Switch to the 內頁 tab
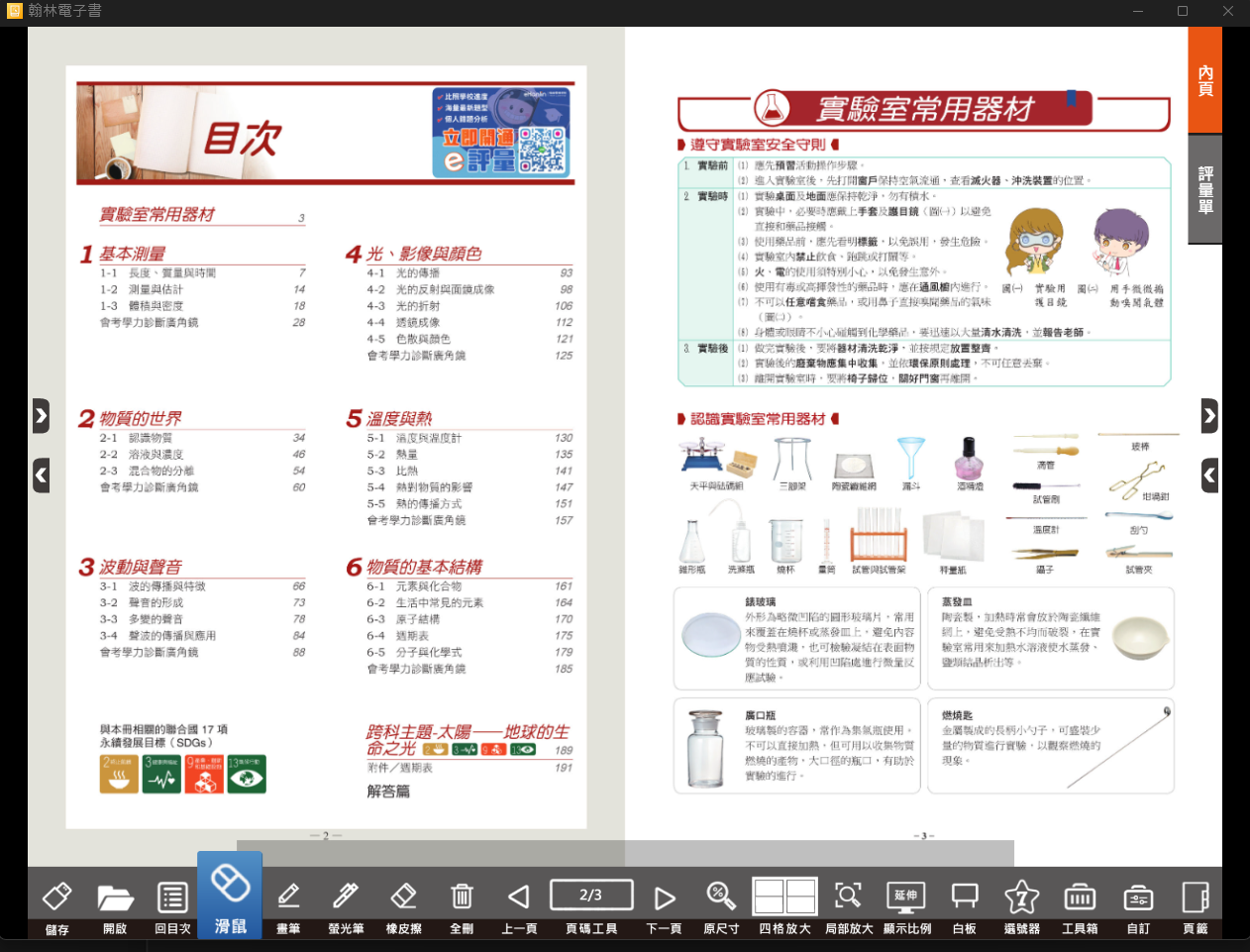The width and height of the screenshot is (1250, 952). 1205,80
